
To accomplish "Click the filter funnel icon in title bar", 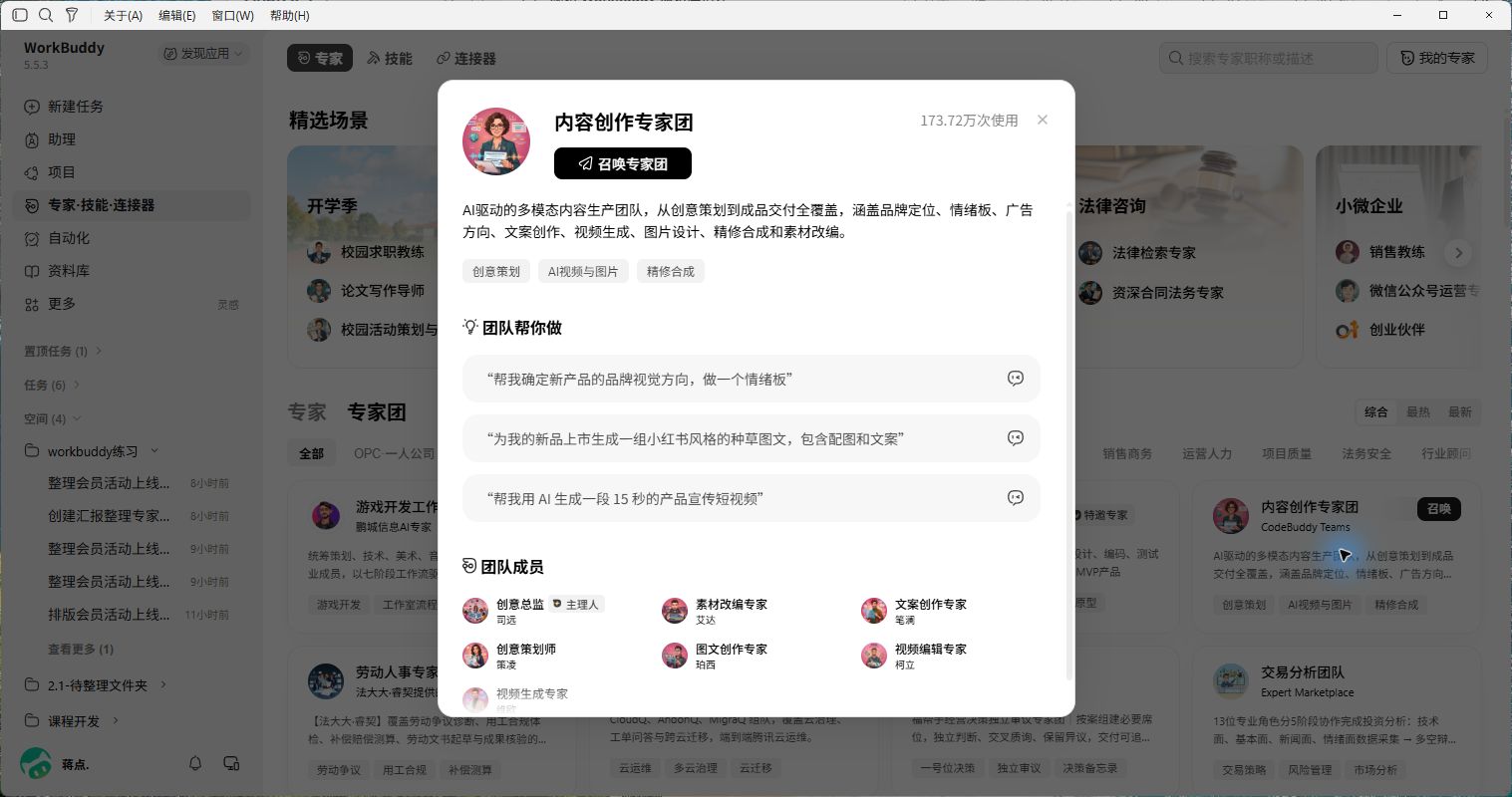I will pyautogui.click(x=72, y=15).
